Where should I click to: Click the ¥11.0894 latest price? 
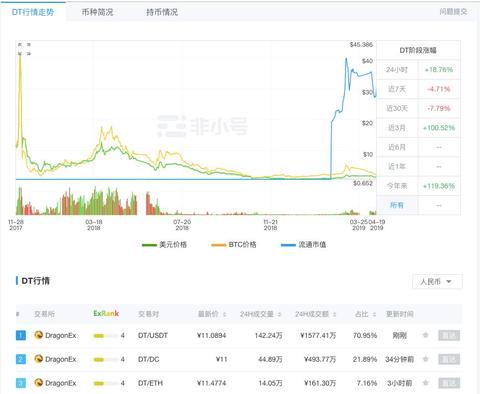[211, 335]
